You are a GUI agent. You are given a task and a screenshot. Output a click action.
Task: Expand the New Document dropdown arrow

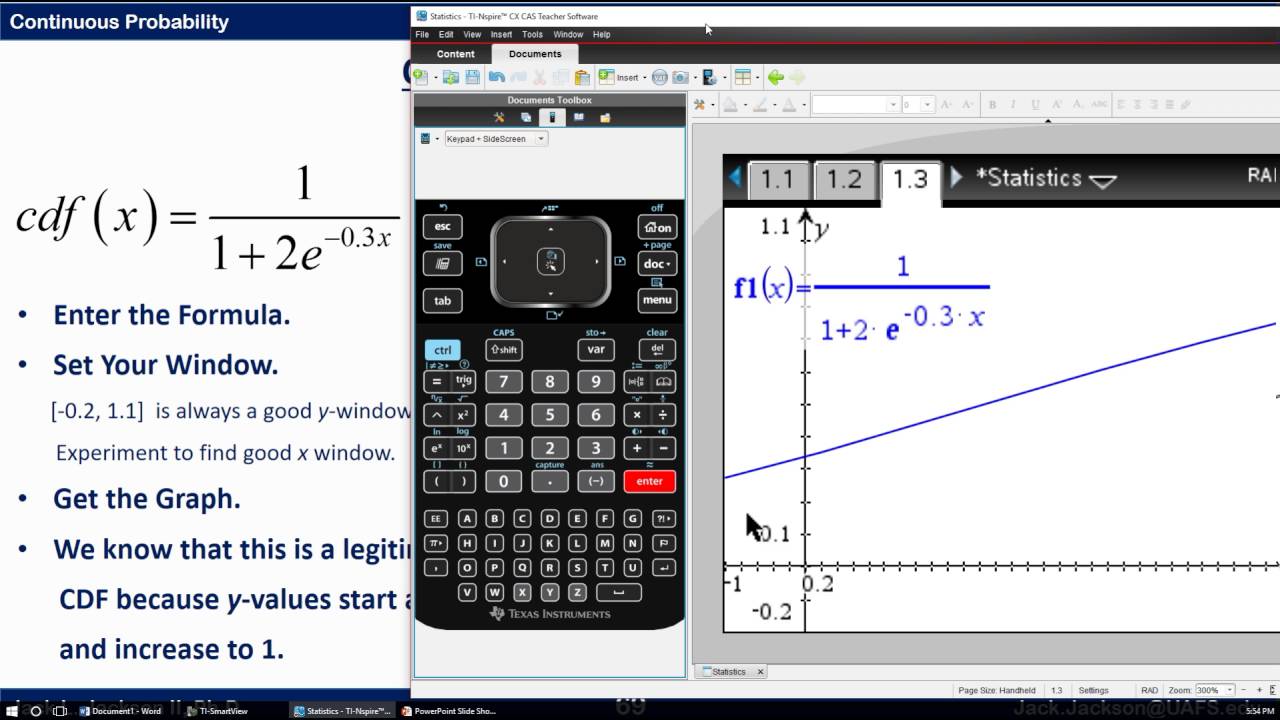436,77
